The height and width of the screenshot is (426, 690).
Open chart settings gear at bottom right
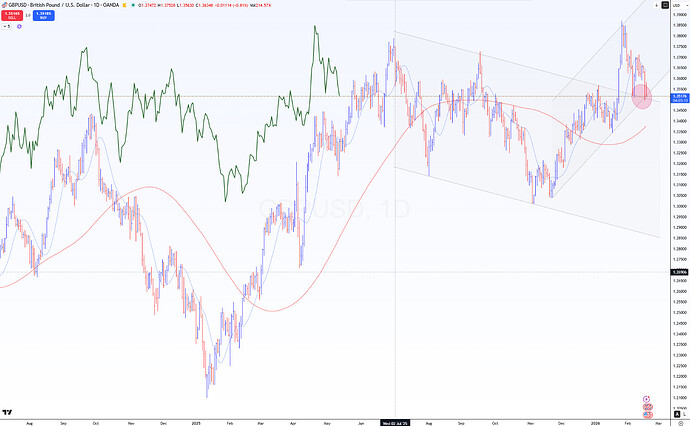[x=681, y=423]
